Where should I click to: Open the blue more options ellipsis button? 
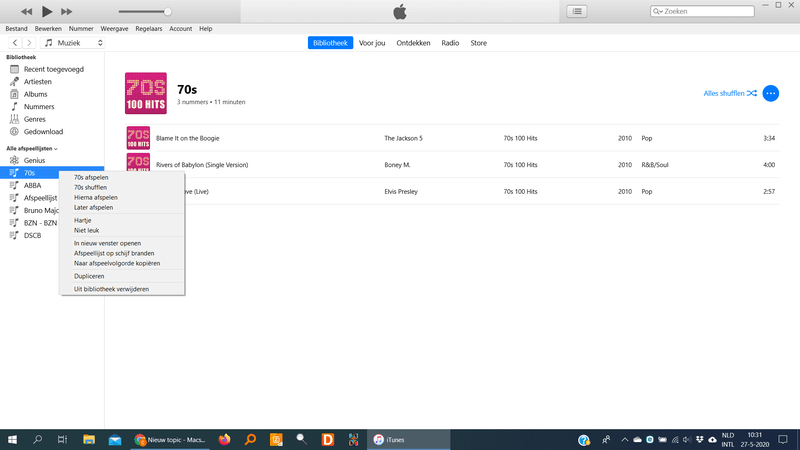(x=770, y=93)
